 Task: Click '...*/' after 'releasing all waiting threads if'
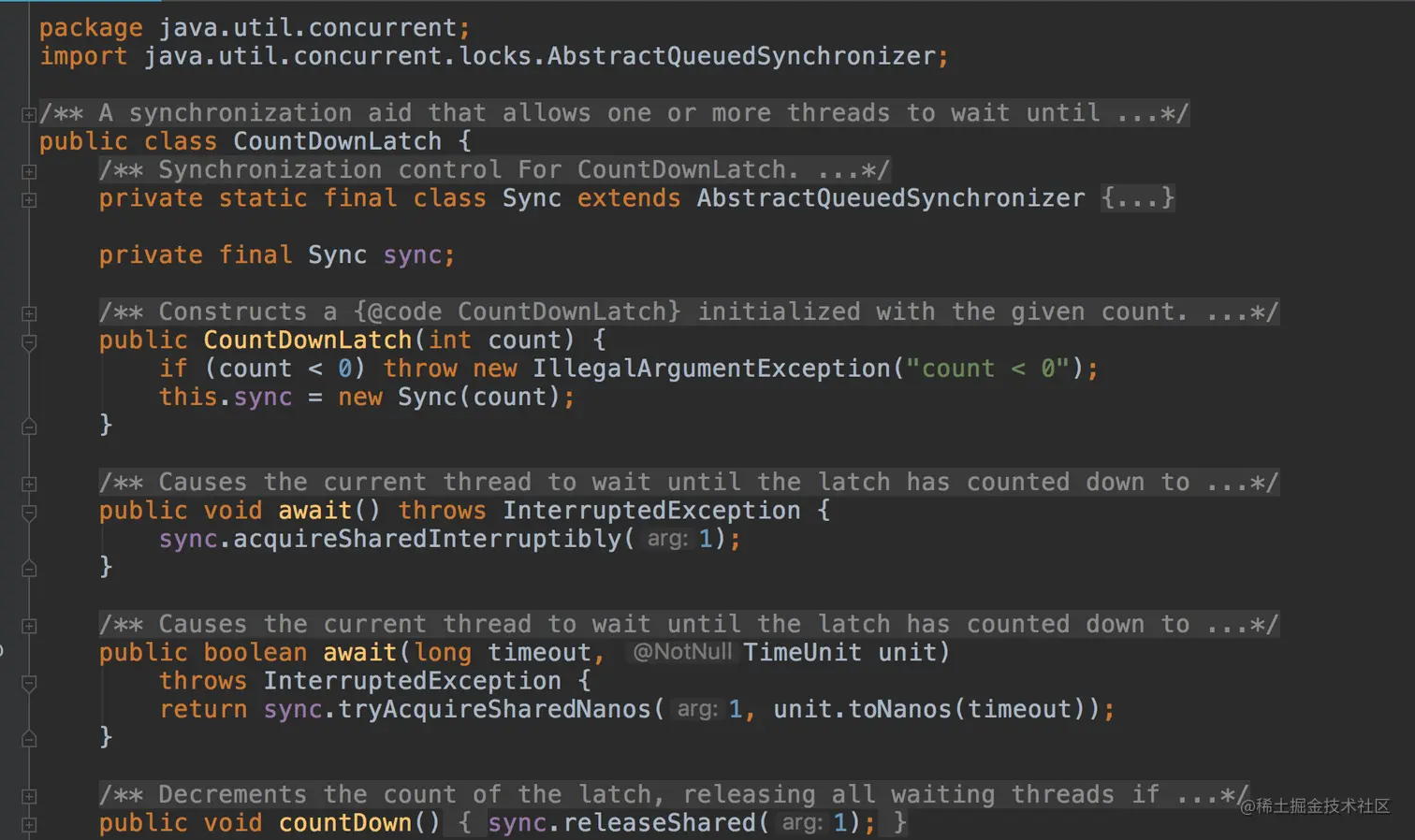point(1213,795)
